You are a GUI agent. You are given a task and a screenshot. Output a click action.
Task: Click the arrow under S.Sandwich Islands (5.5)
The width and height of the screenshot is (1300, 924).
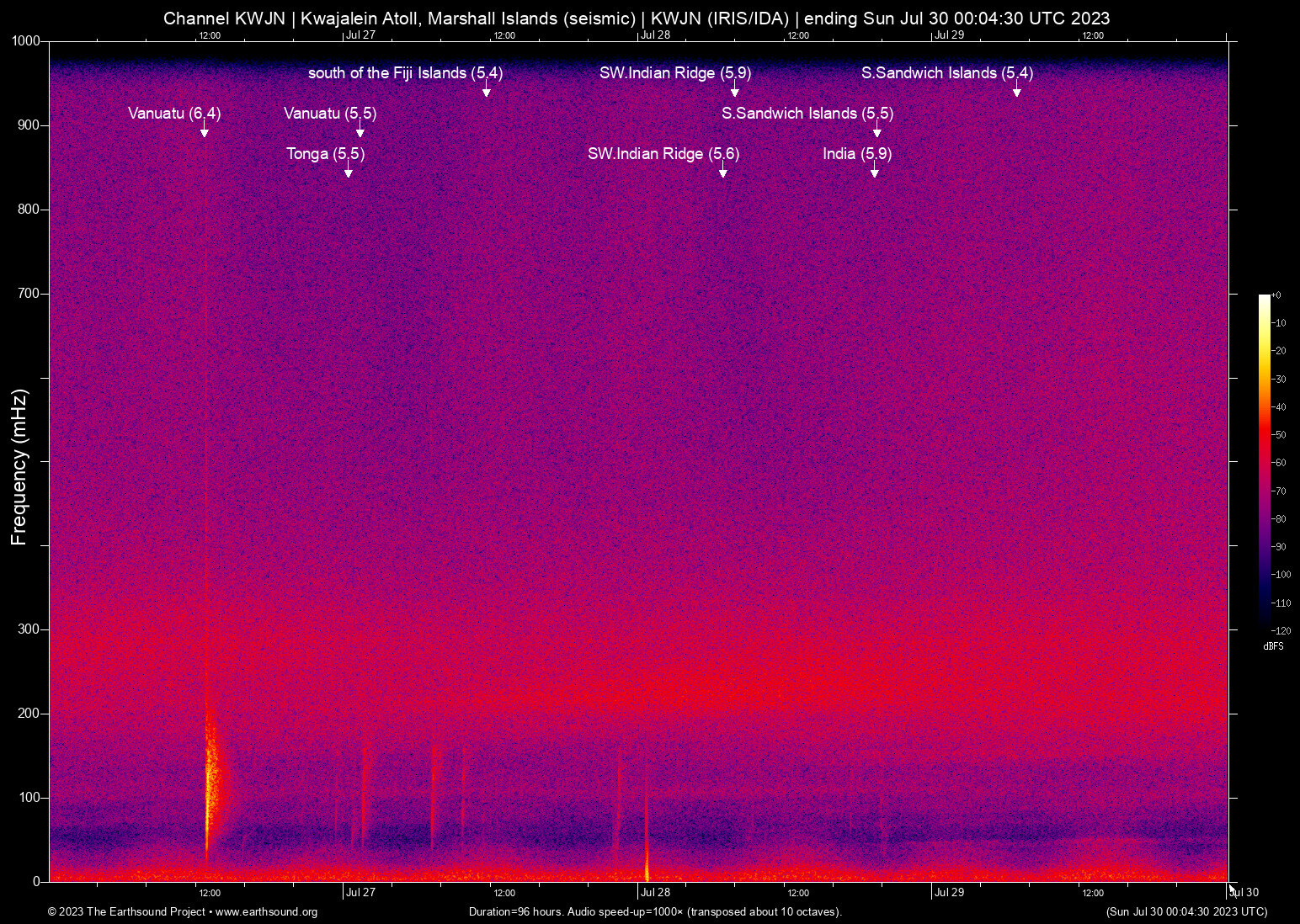point(877,132)
